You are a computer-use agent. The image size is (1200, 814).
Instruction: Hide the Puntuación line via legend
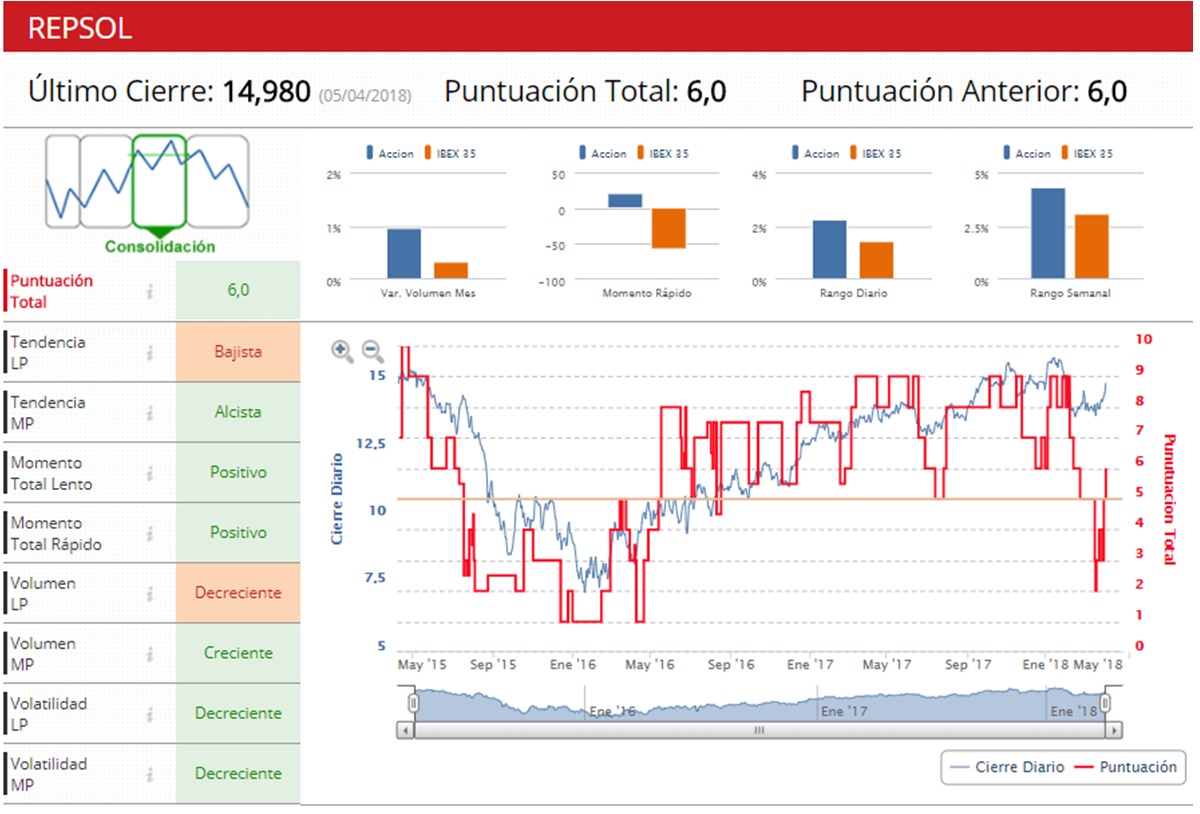pyautogui.click(x=1125, y=768)
